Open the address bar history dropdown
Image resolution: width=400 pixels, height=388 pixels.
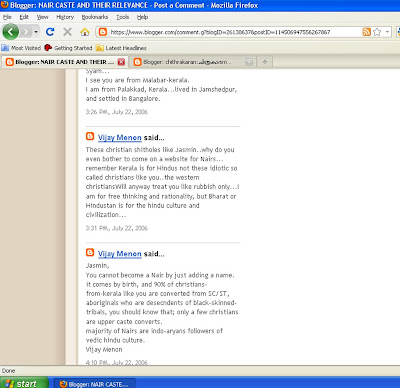click(x=387, y=32)
